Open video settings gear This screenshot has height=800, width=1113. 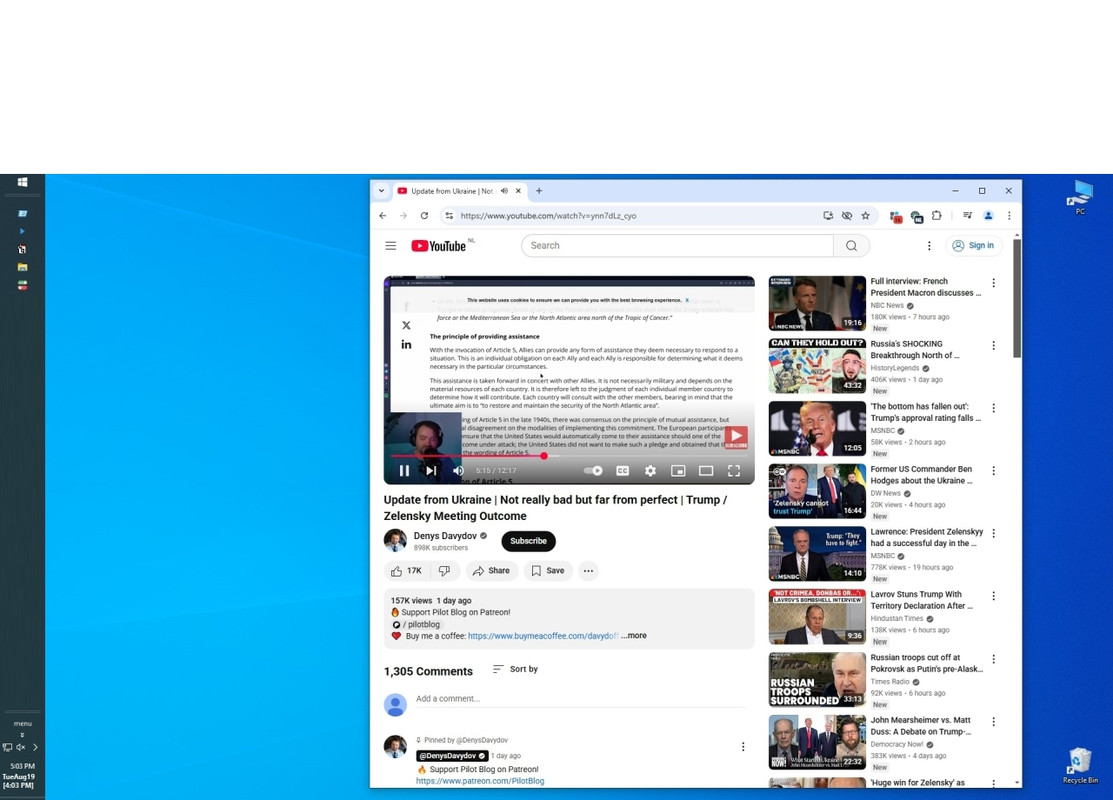[x=650, y=471]
